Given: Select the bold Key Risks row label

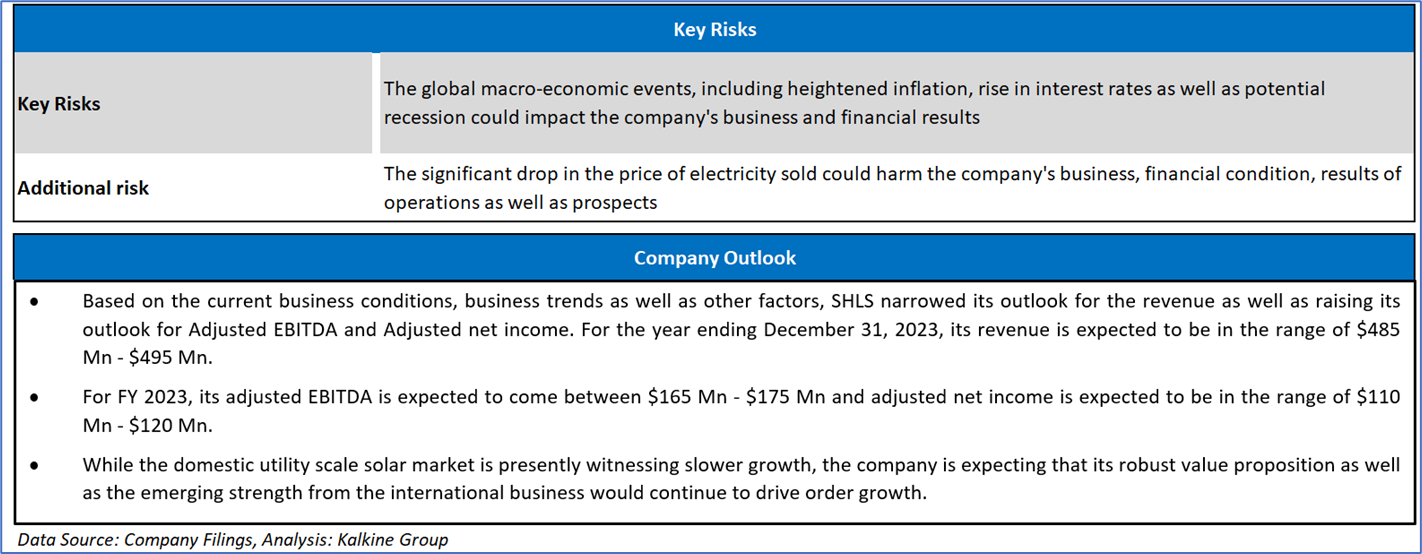Looking at the screenshot, I should 59,104.
